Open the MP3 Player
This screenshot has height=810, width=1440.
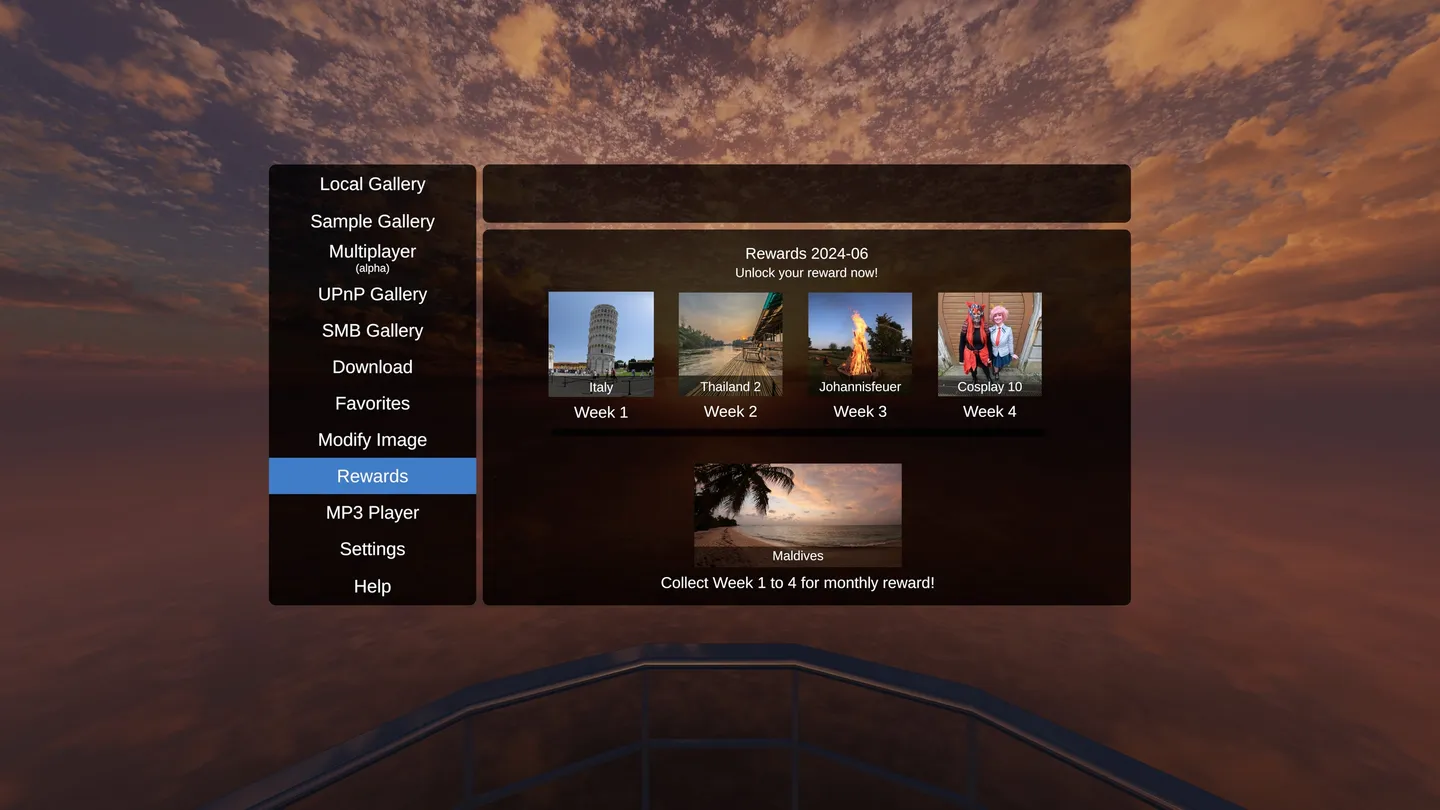(372, 512)
